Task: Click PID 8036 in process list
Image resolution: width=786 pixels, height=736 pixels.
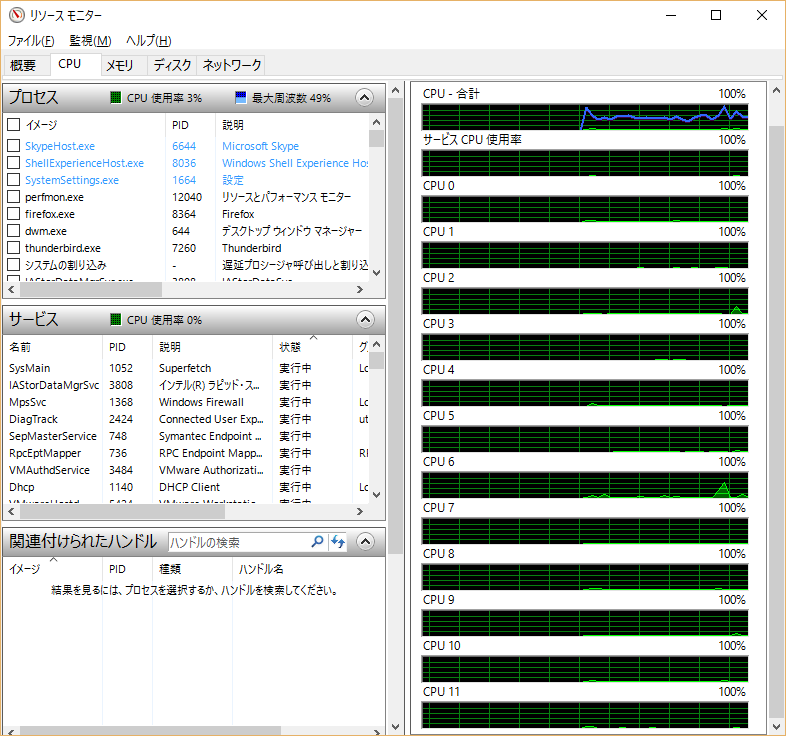Action: pos(184,163)
